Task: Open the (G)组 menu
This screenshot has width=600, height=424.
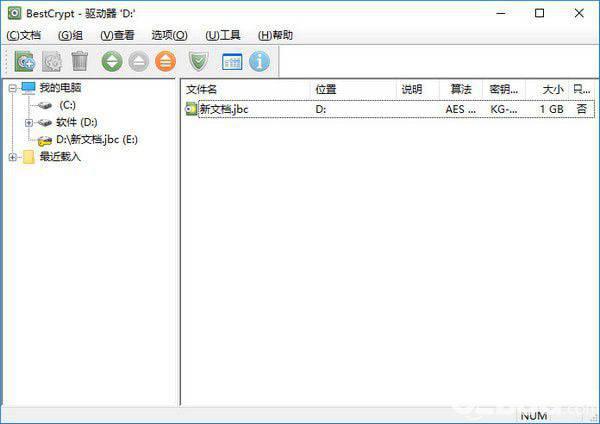Action: tap(70, 35)
